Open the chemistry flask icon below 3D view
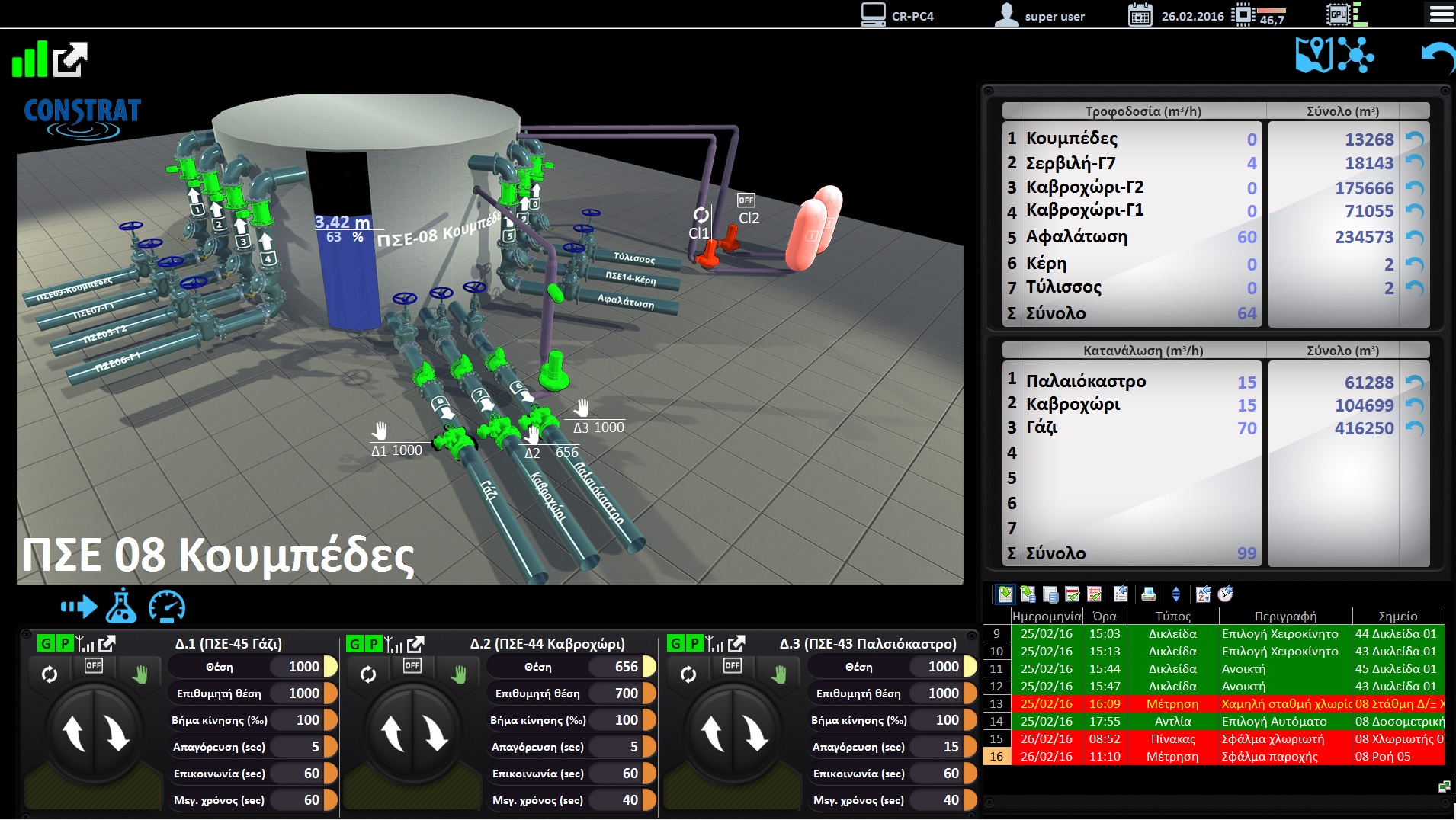The image size is (1456, 820). (121, 607)
